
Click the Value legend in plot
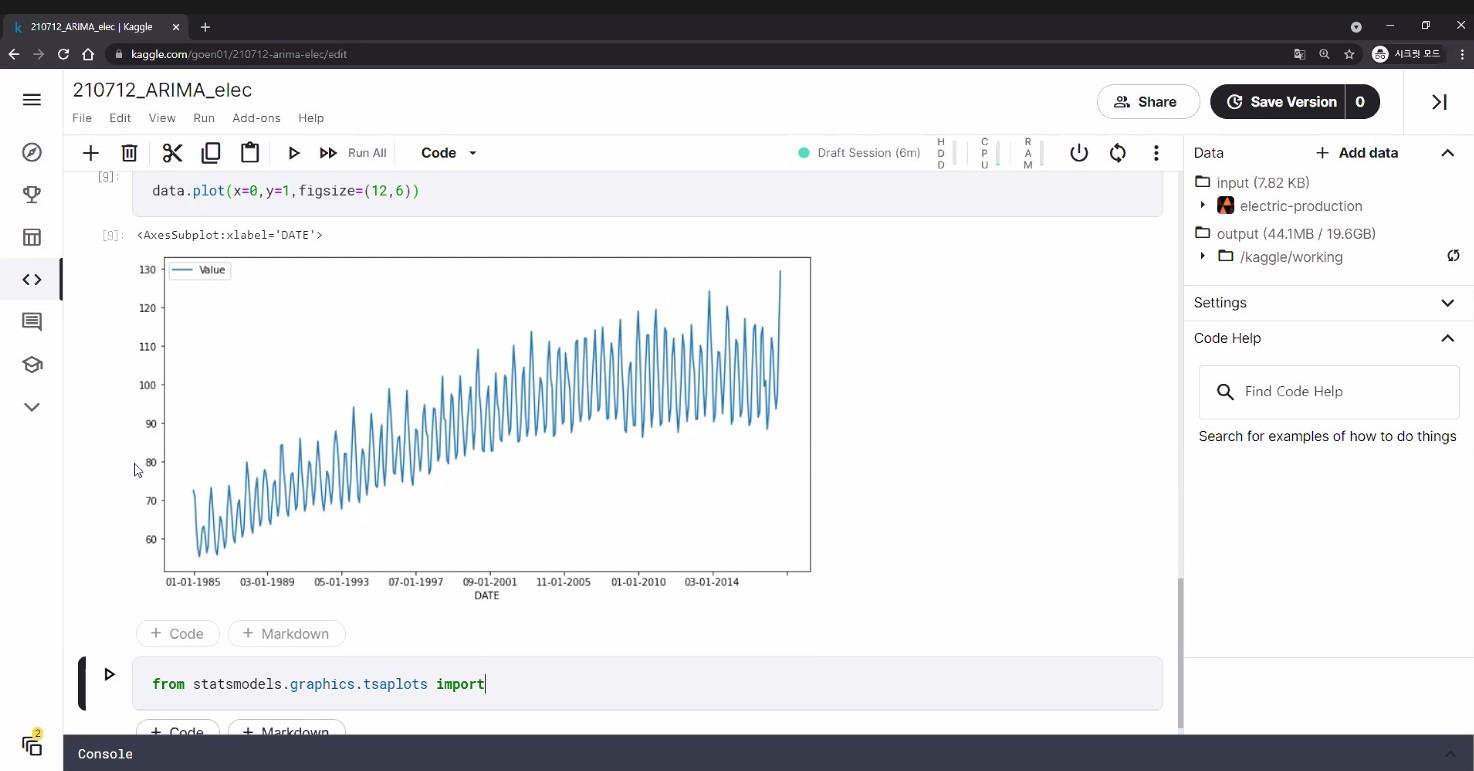point(200,270)
